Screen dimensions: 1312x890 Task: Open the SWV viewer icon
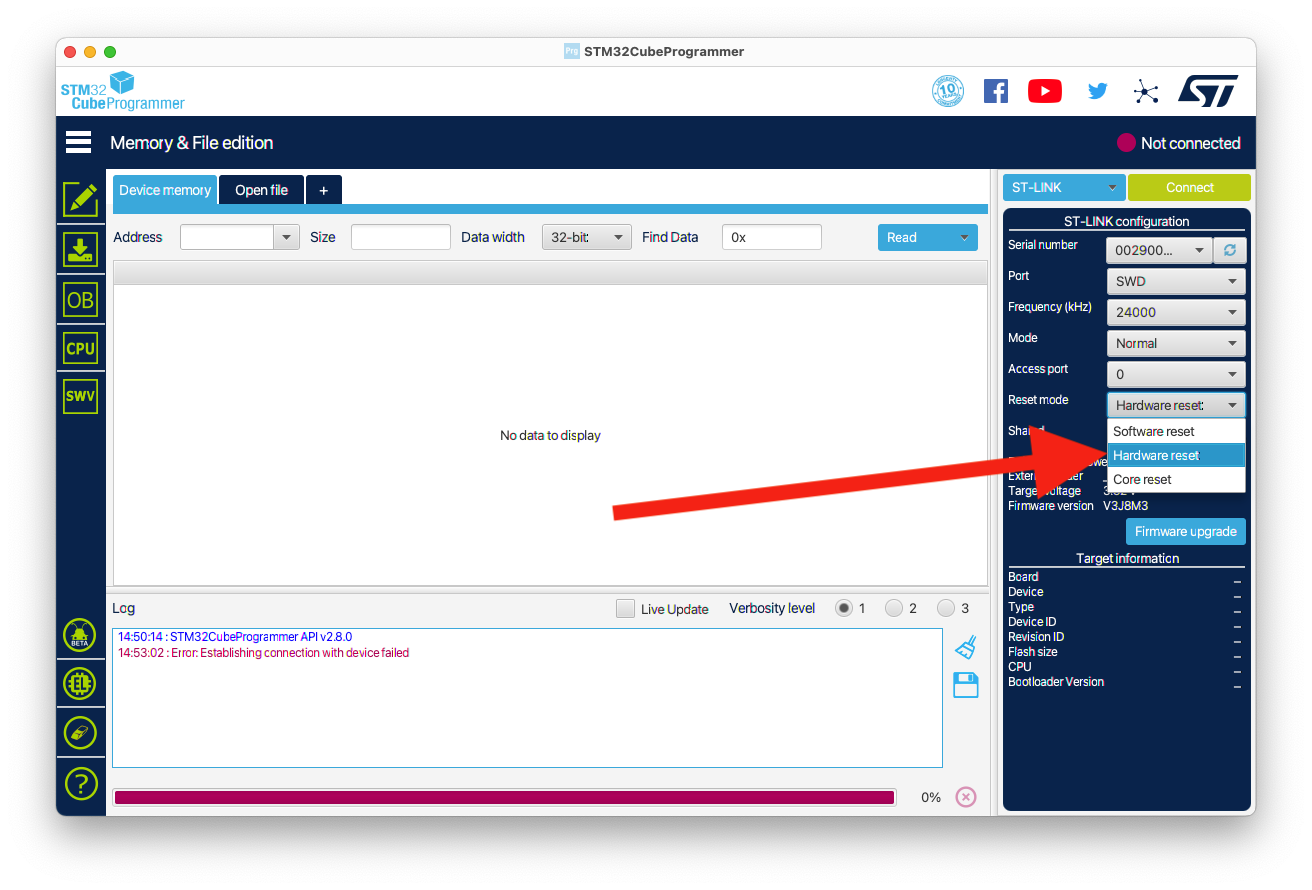coord(80,396)
